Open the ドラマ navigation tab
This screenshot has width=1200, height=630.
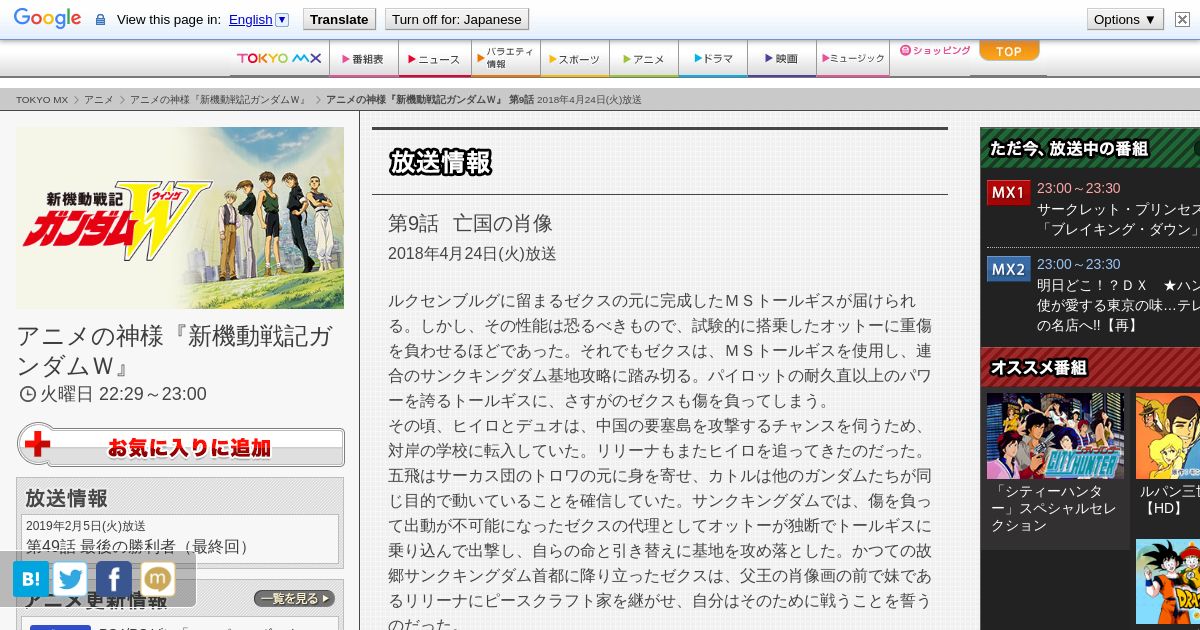click(x=714, y=59)
